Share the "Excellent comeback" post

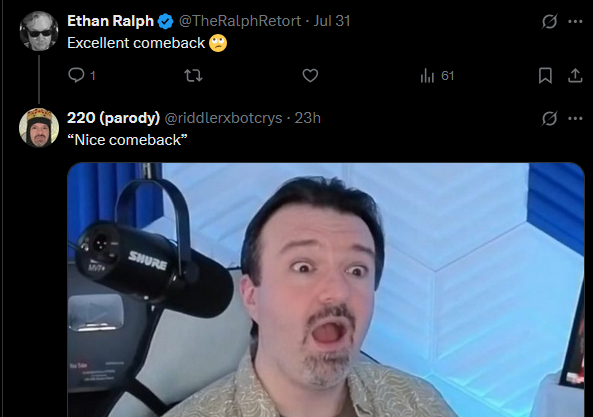[x=575, y=75]
